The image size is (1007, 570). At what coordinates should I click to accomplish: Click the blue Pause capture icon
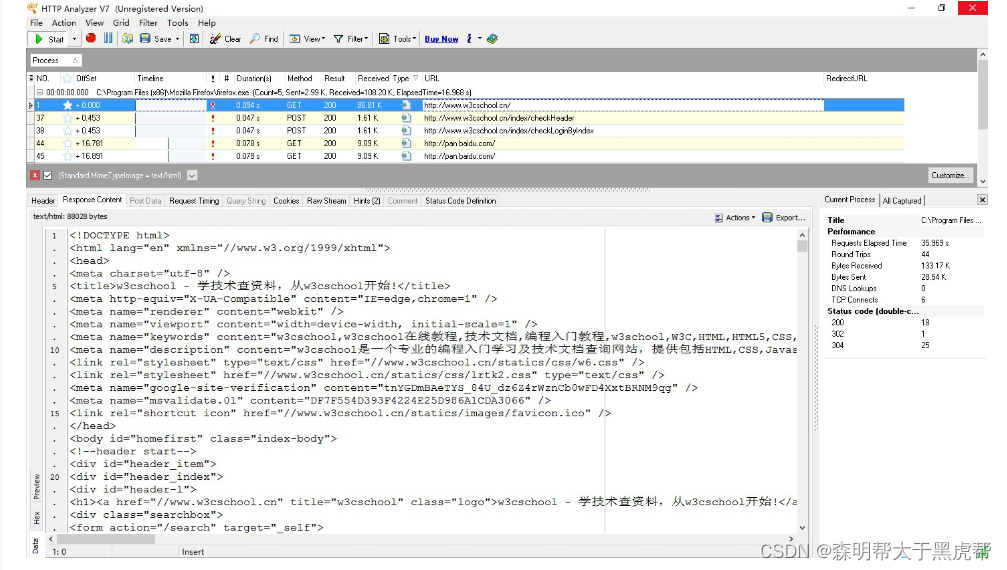[108, 39]
